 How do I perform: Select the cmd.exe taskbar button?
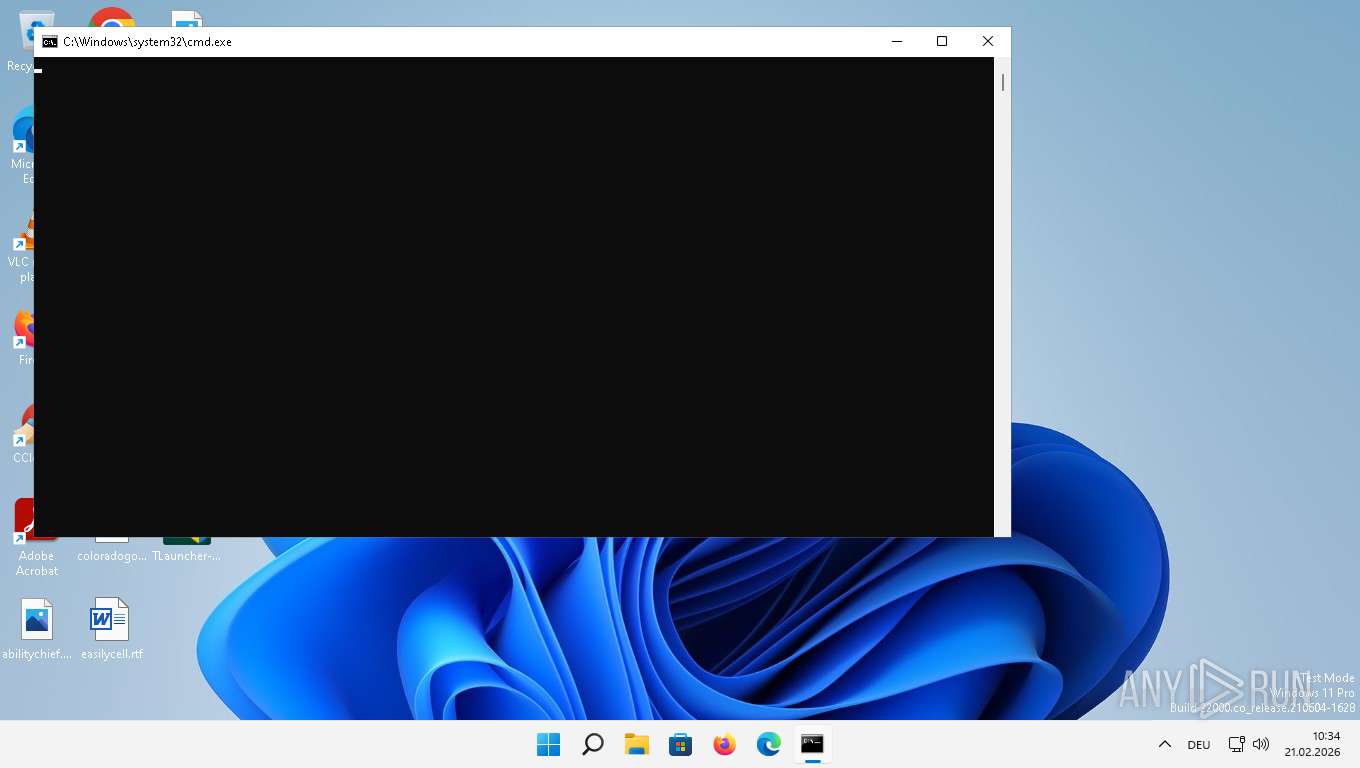[x=812, y=744]
